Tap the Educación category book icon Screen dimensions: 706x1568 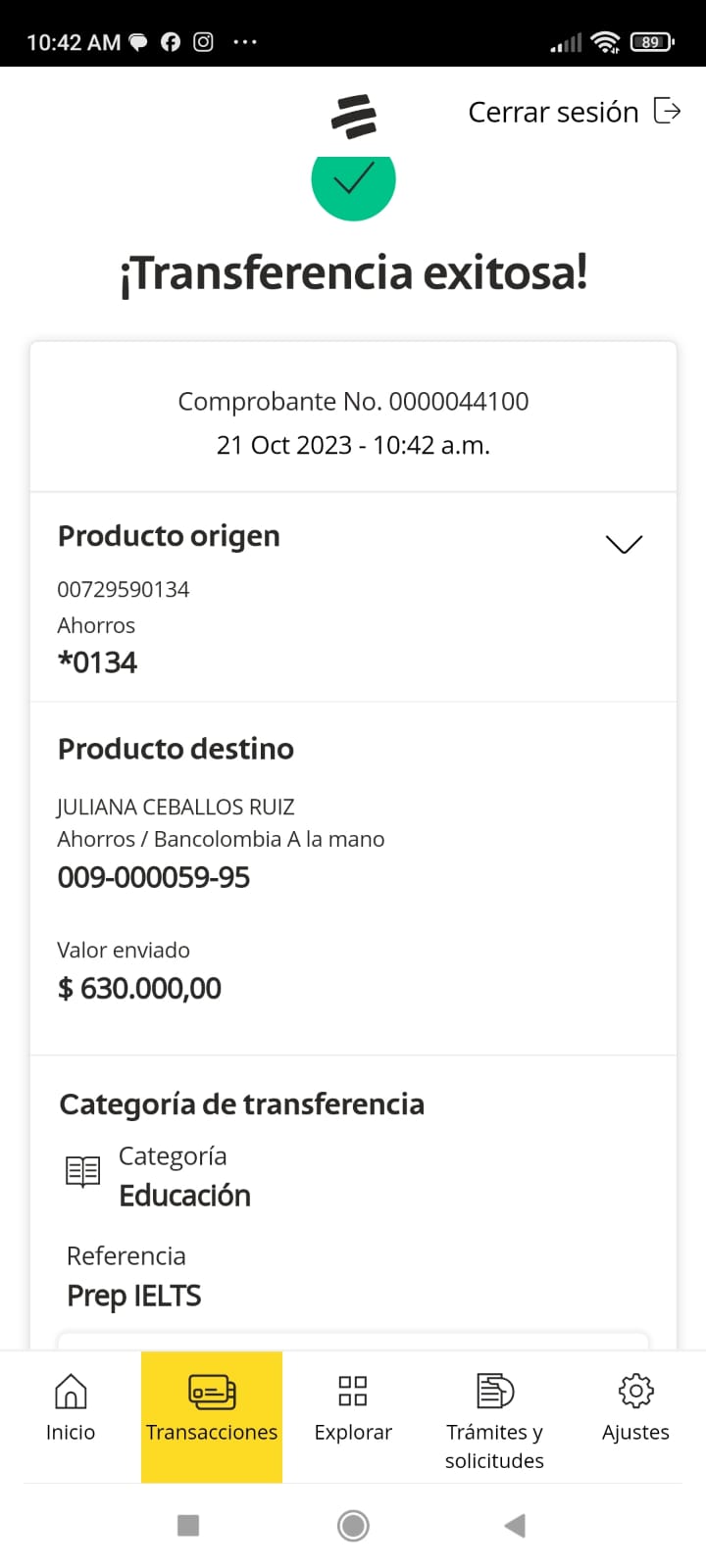click(x=82, y=1171)
